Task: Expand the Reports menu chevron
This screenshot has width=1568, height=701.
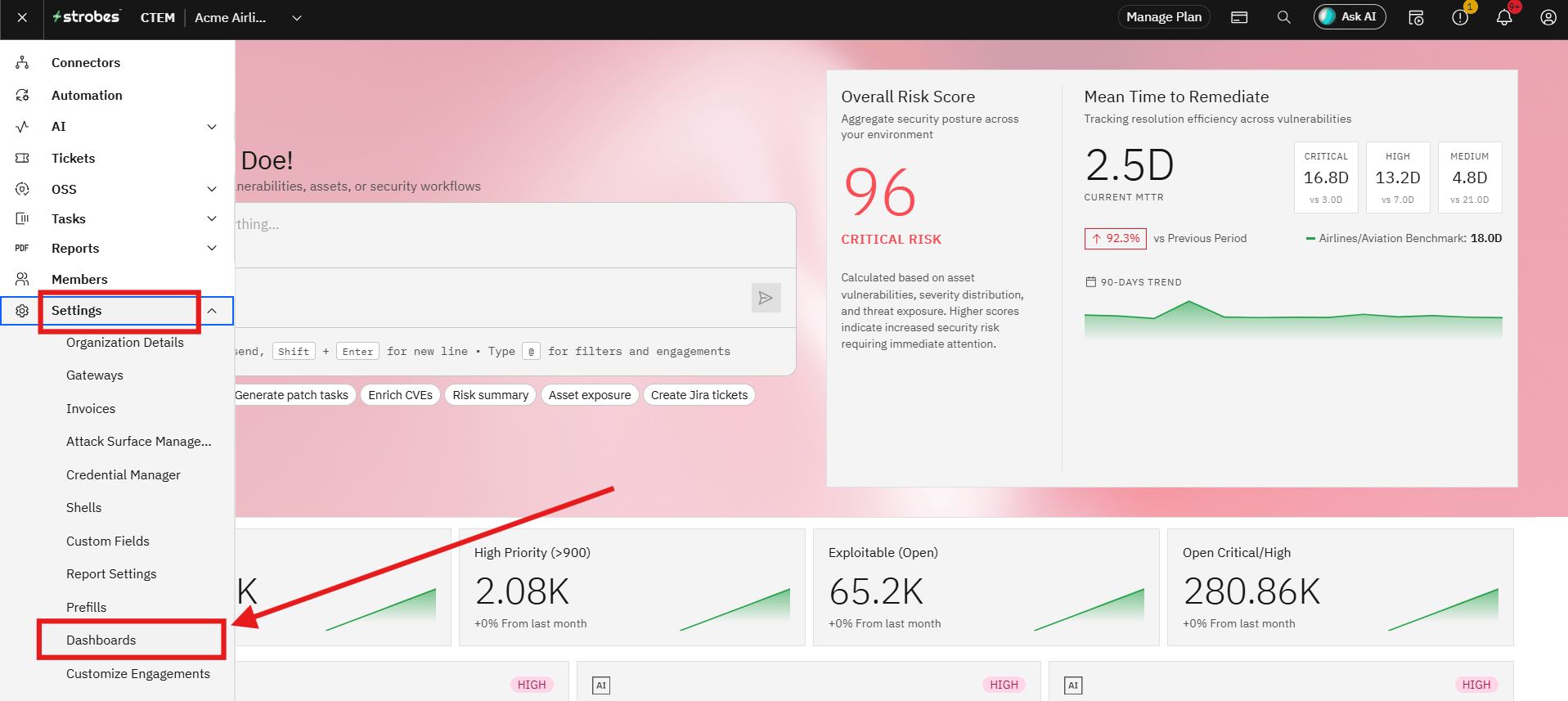Action: pos(212,248)
